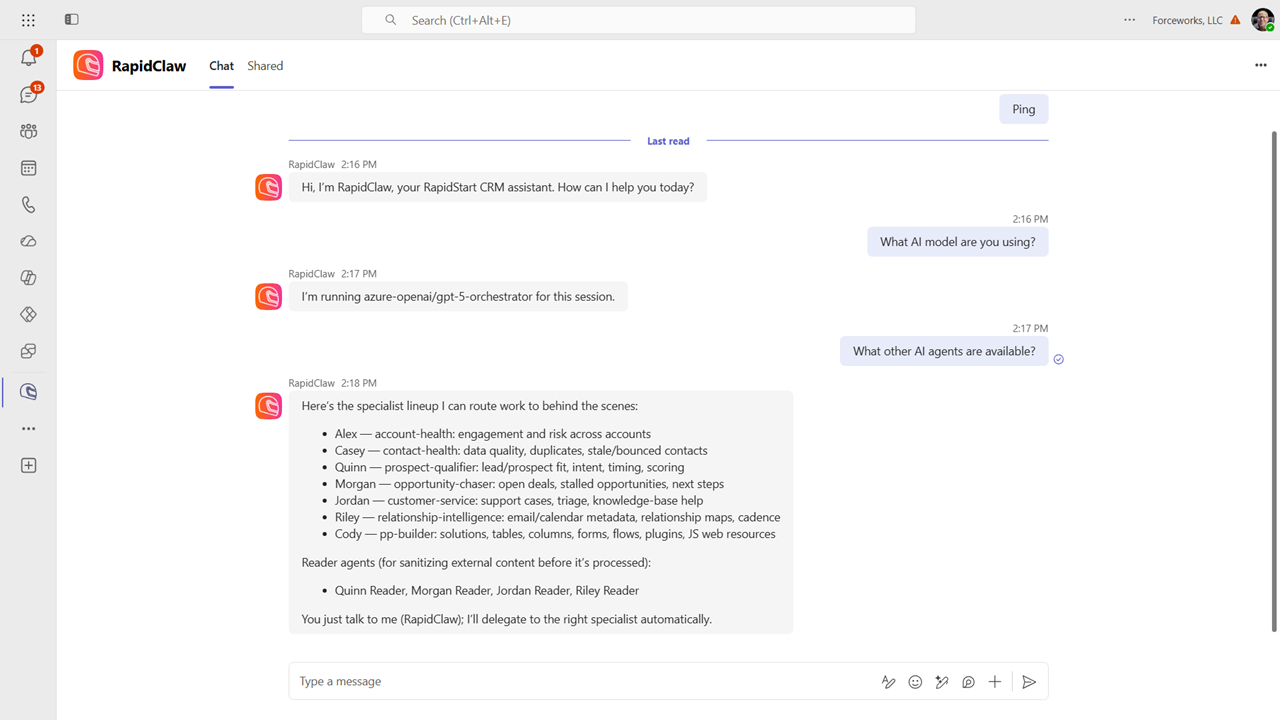Click the read receipt check icon

coord(1059,359)
